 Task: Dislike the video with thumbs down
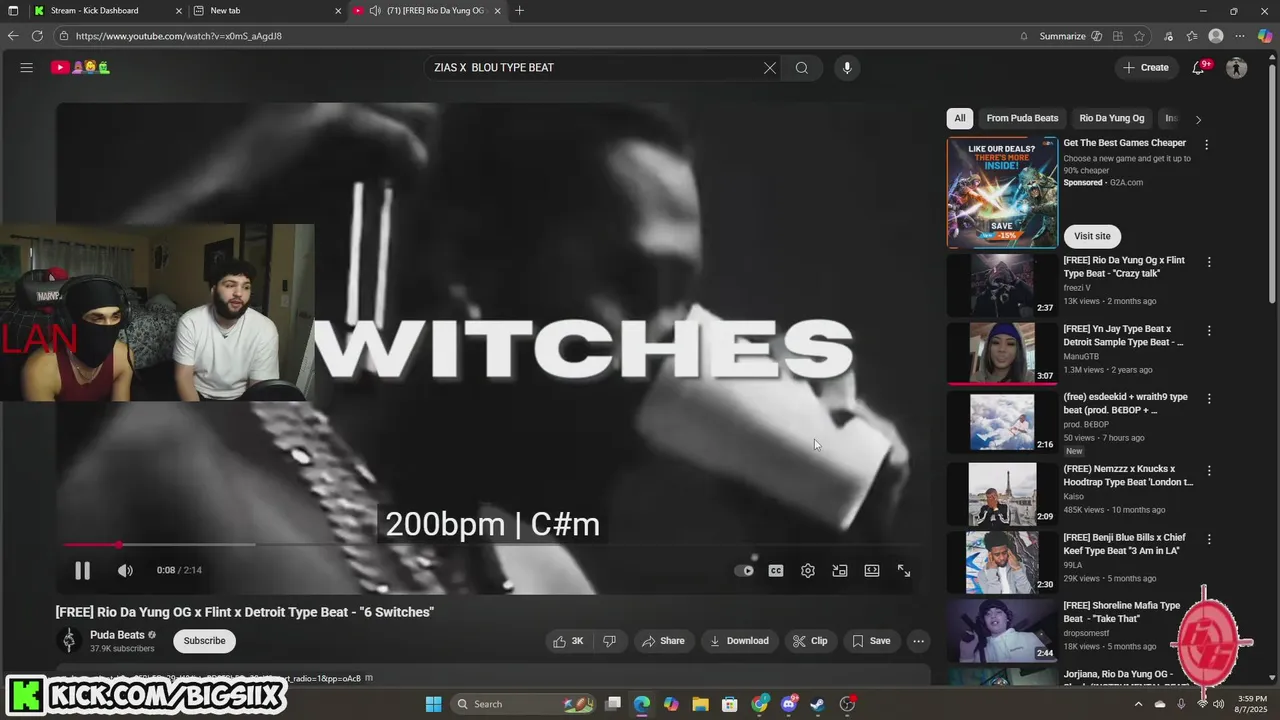(x=609, y=641)
